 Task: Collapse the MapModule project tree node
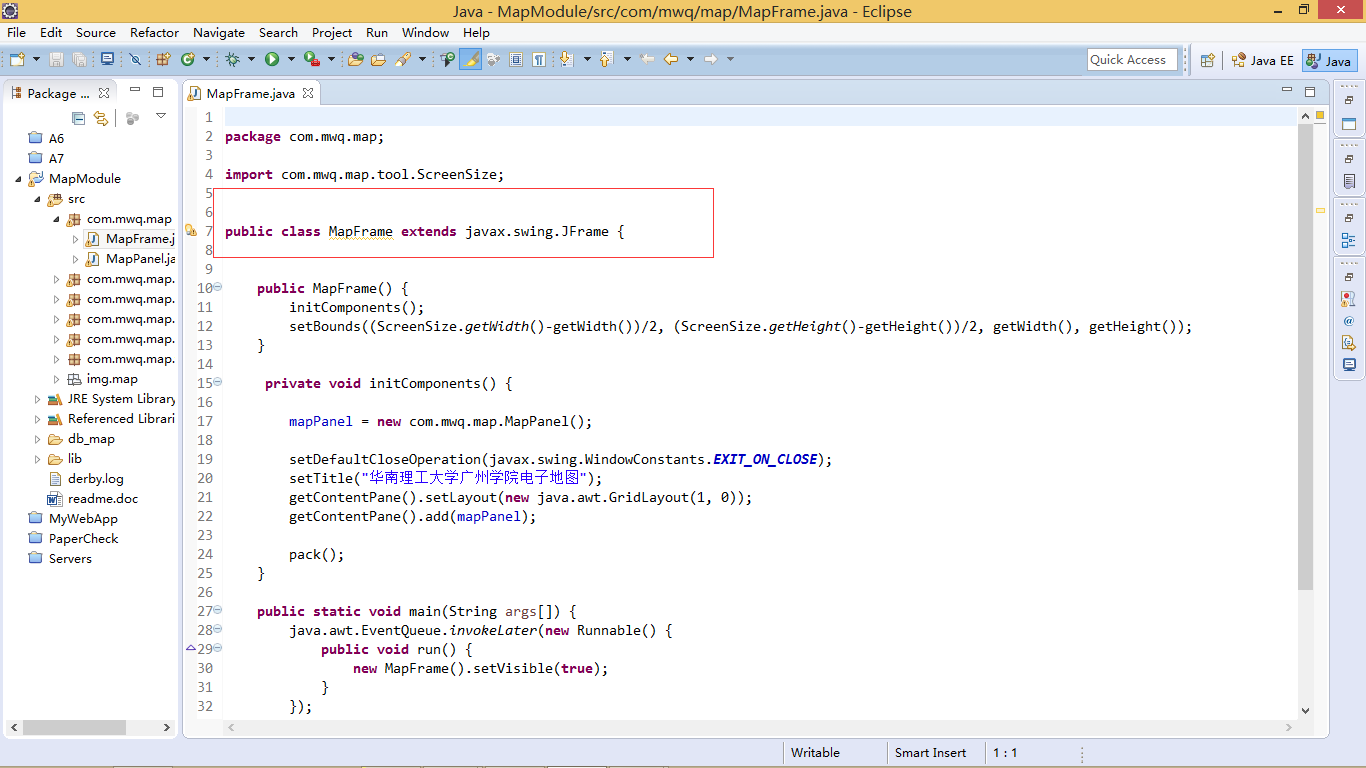click(x=19, y=179)
